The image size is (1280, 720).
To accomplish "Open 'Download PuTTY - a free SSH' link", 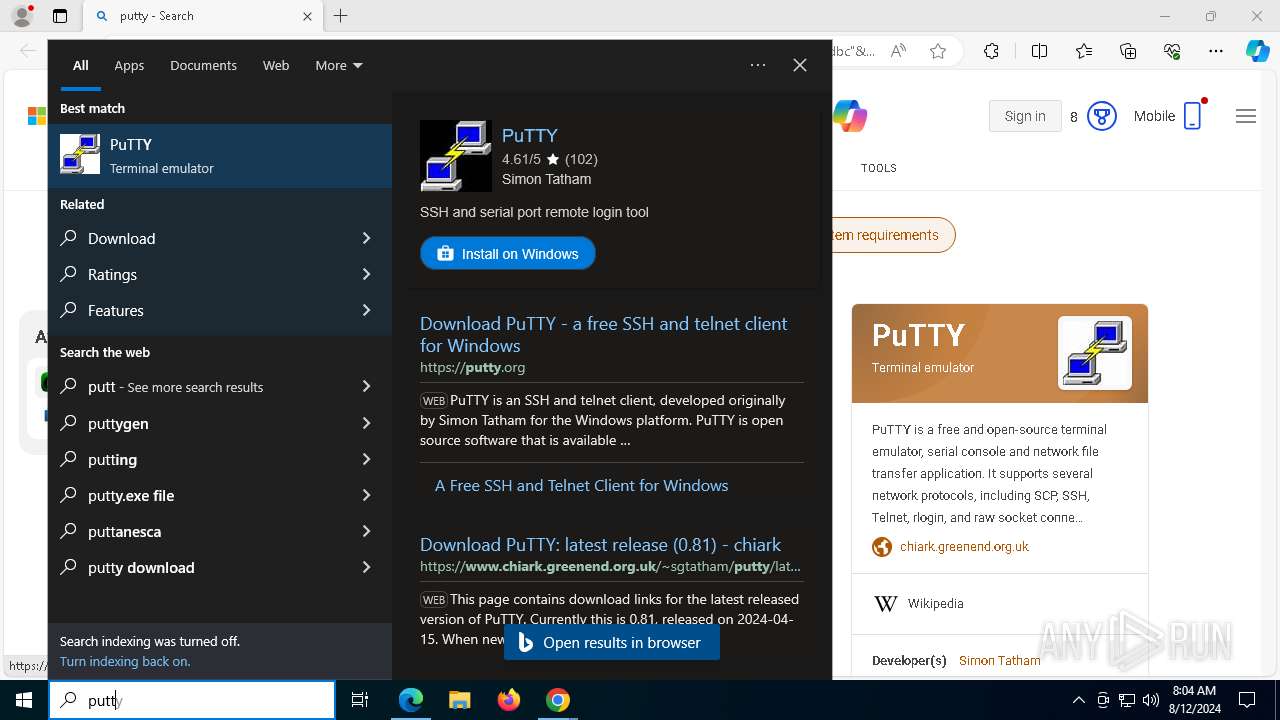I will tap(604, 334).
